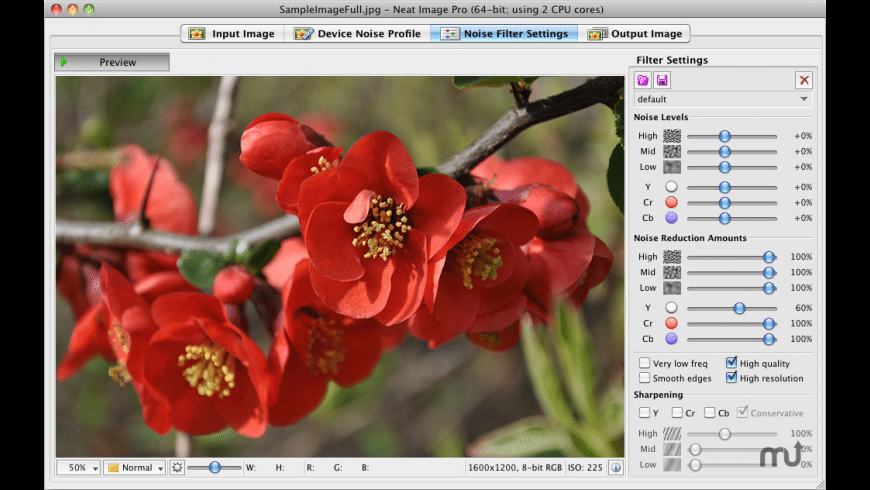
Task: Click the Noise Levels Y slider handle
Action: 725,187
